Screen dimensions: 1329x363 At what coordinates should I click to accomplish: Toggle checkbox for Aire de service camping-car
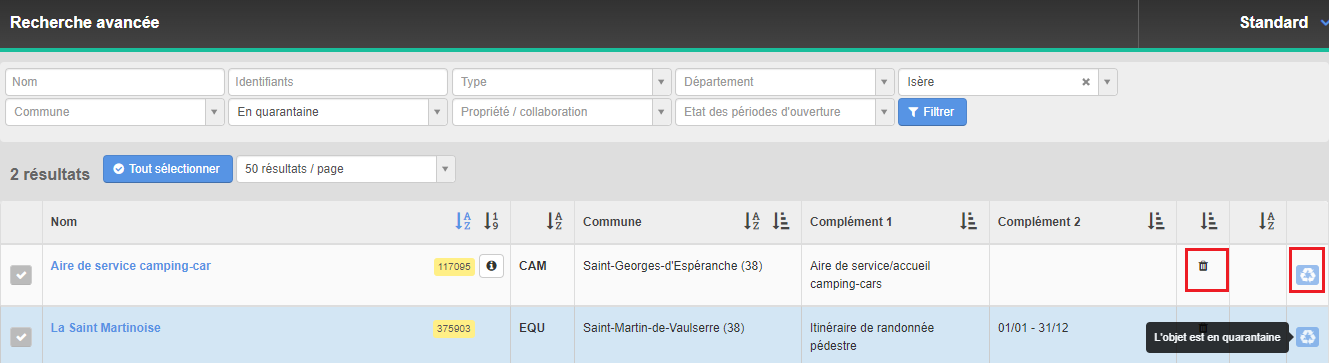click(21, 275)
